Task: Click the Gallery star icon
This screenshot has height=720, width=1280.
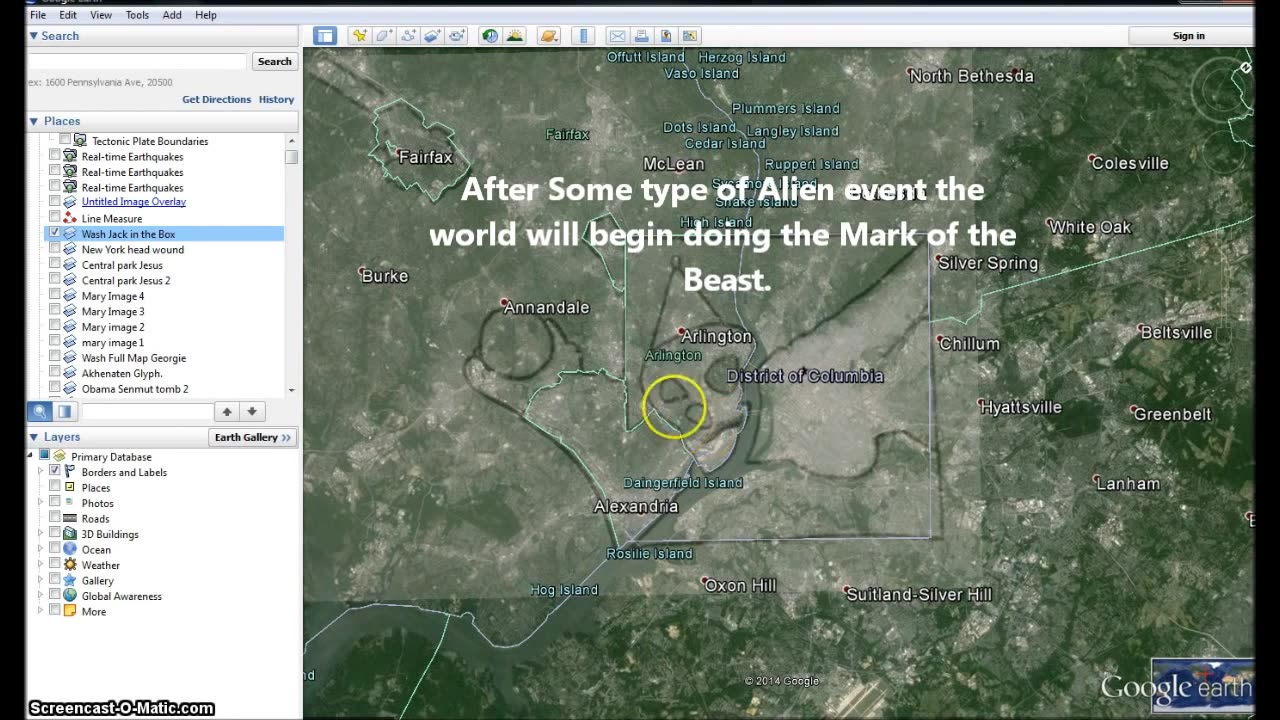Action: (x=70, y=580)
